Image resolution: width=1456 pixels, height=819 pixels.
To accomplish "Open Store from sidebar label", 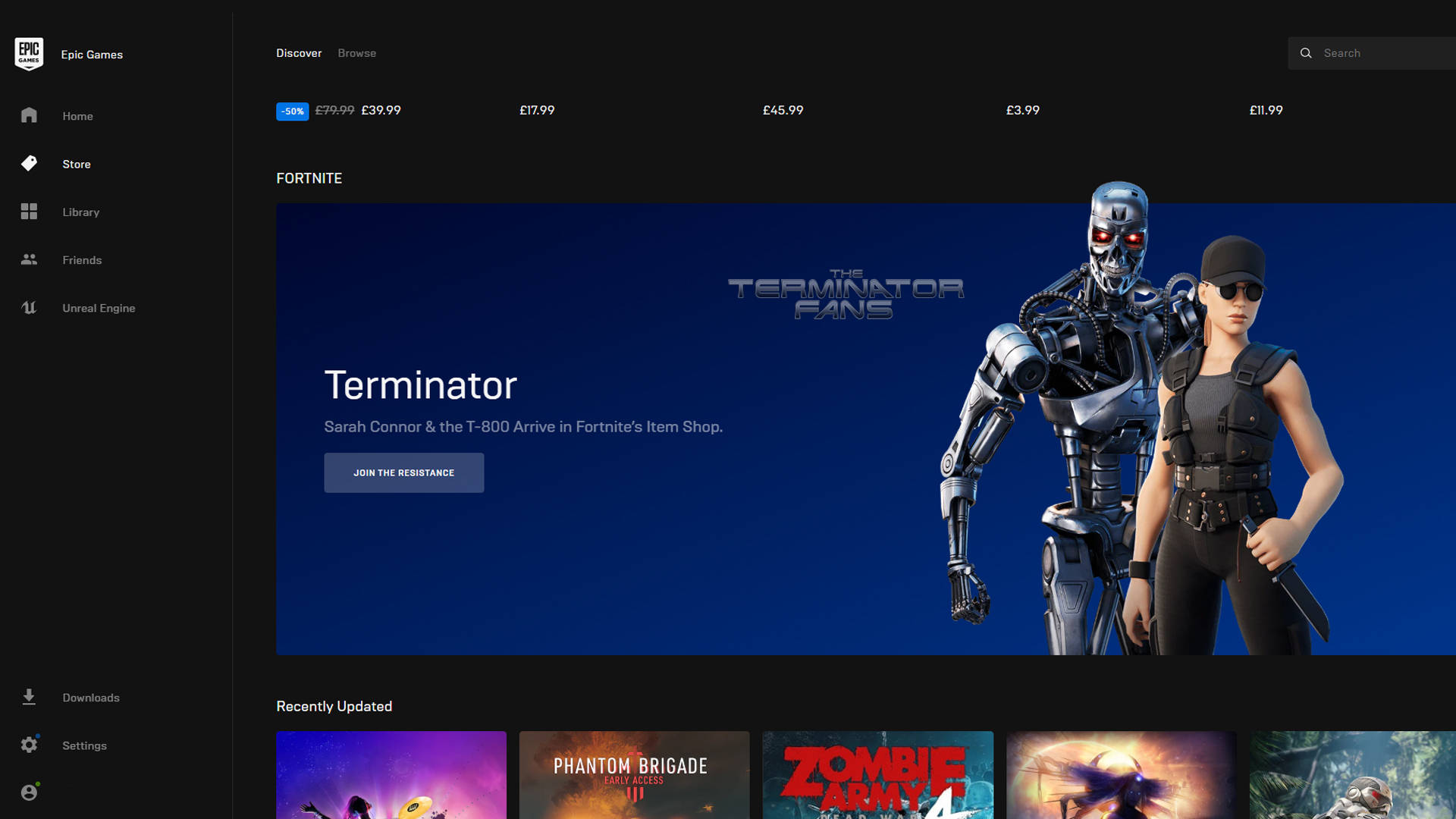I will (x=77, y=164).
